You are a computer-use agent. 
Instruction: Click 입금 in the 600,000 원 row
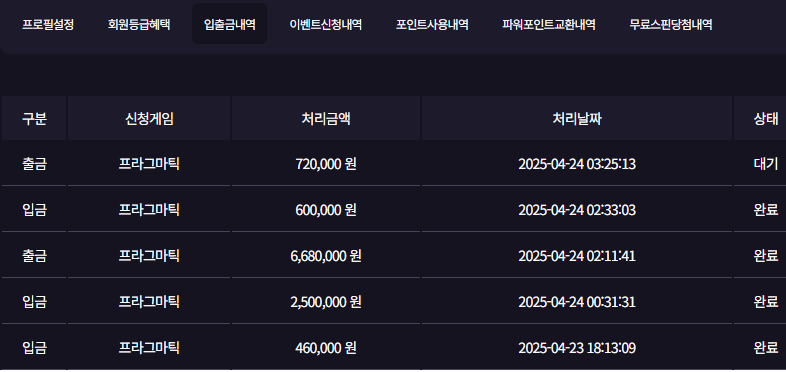point(35,210)
